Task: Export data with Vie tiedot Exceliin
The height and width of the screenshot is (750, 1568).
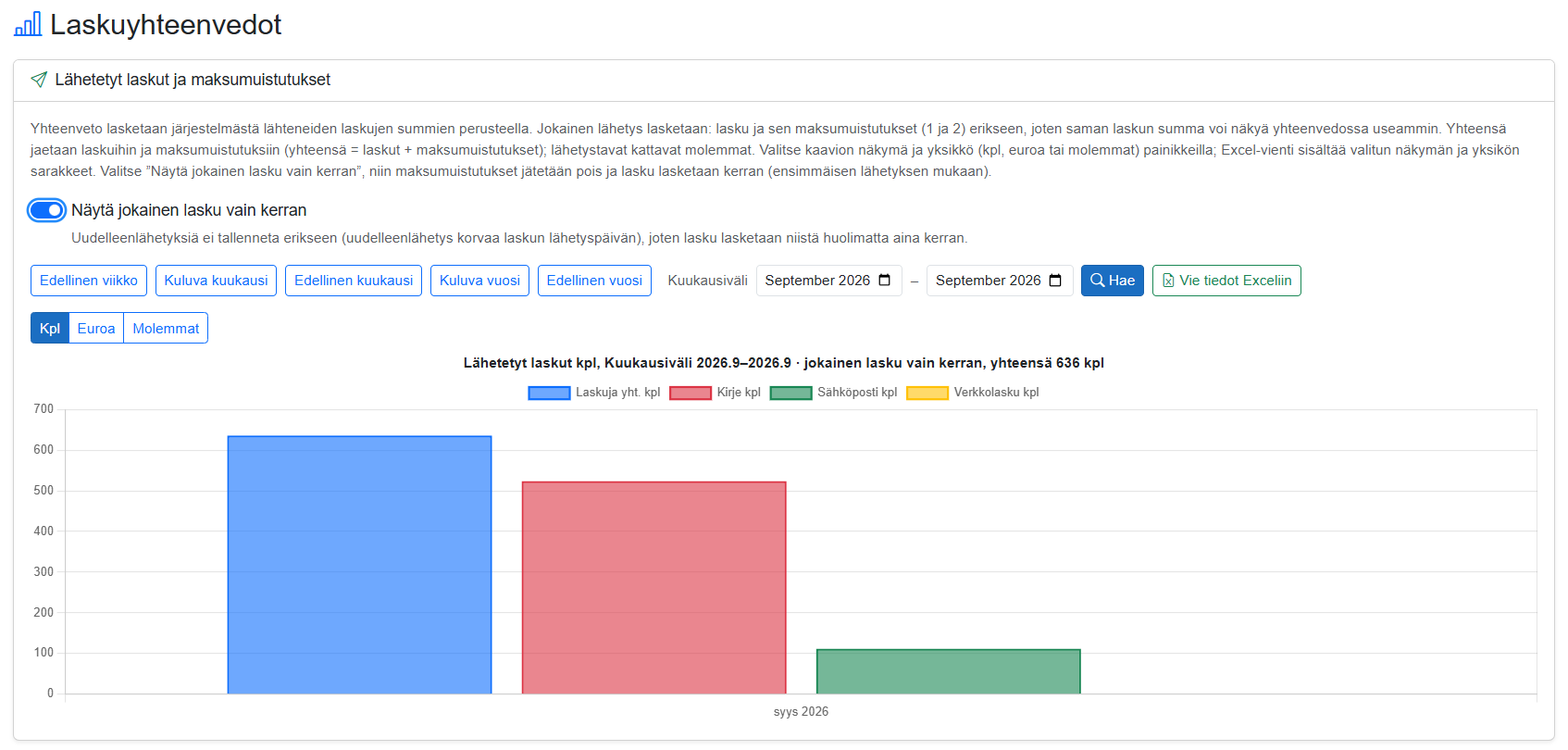Action: (1226, 281)
